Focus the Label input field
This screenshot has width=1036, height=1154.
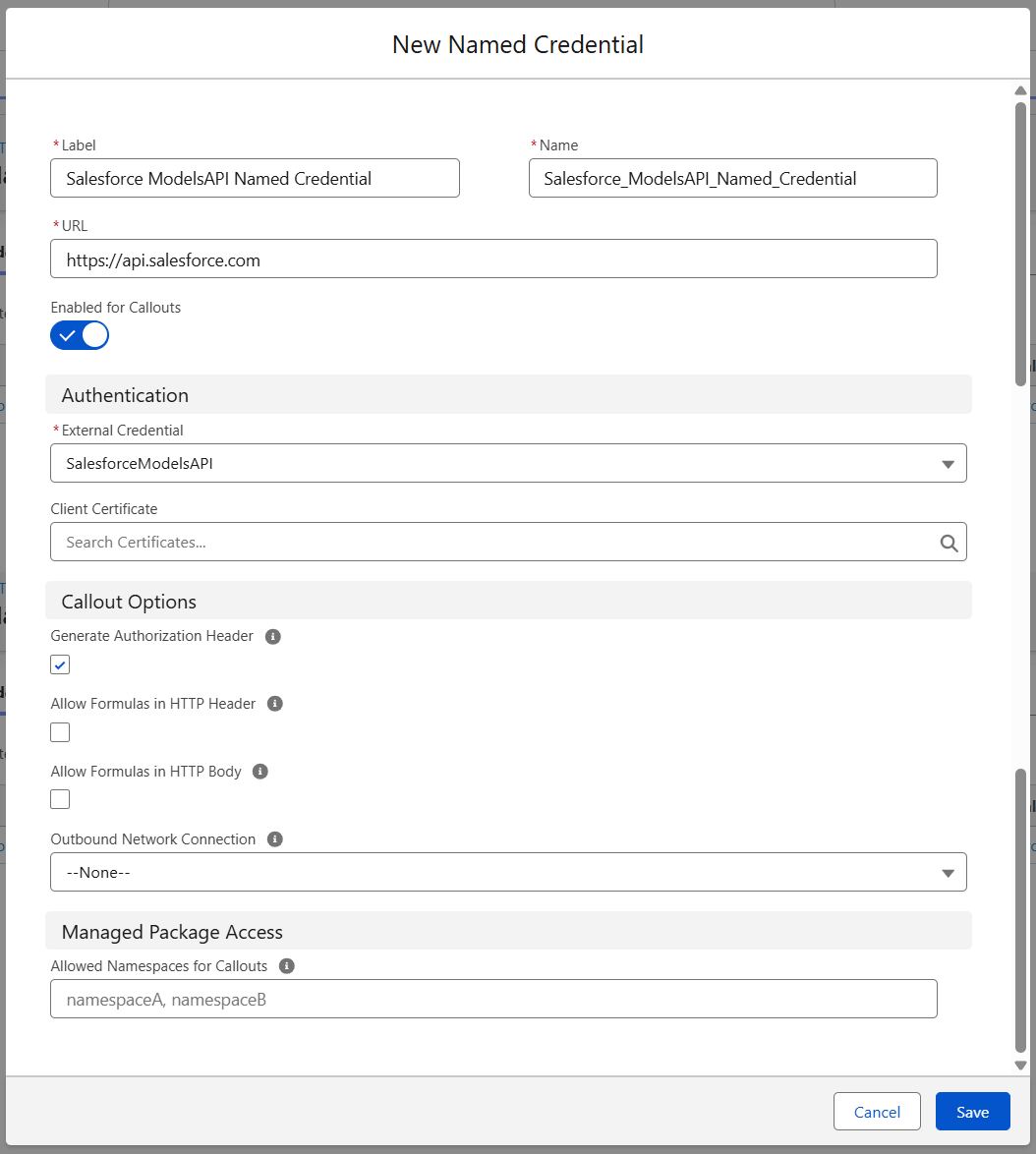tap(255, 178)
